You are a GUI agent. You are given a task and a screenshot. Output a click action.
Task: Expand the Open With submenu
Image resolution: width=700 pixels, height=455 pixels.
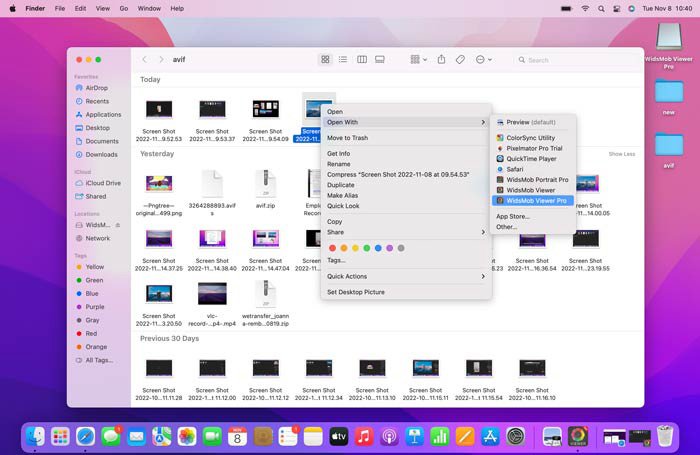click(406, 122)
